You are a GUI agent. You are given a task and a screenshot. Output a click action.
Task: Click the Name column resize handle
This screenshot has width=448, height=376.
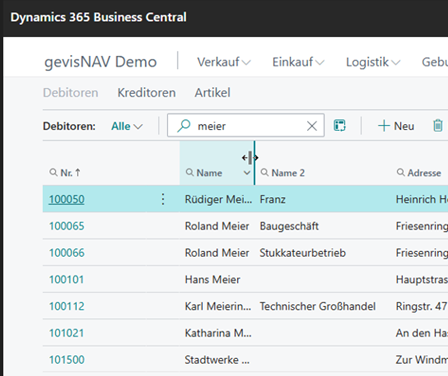(x=254, y=163)
